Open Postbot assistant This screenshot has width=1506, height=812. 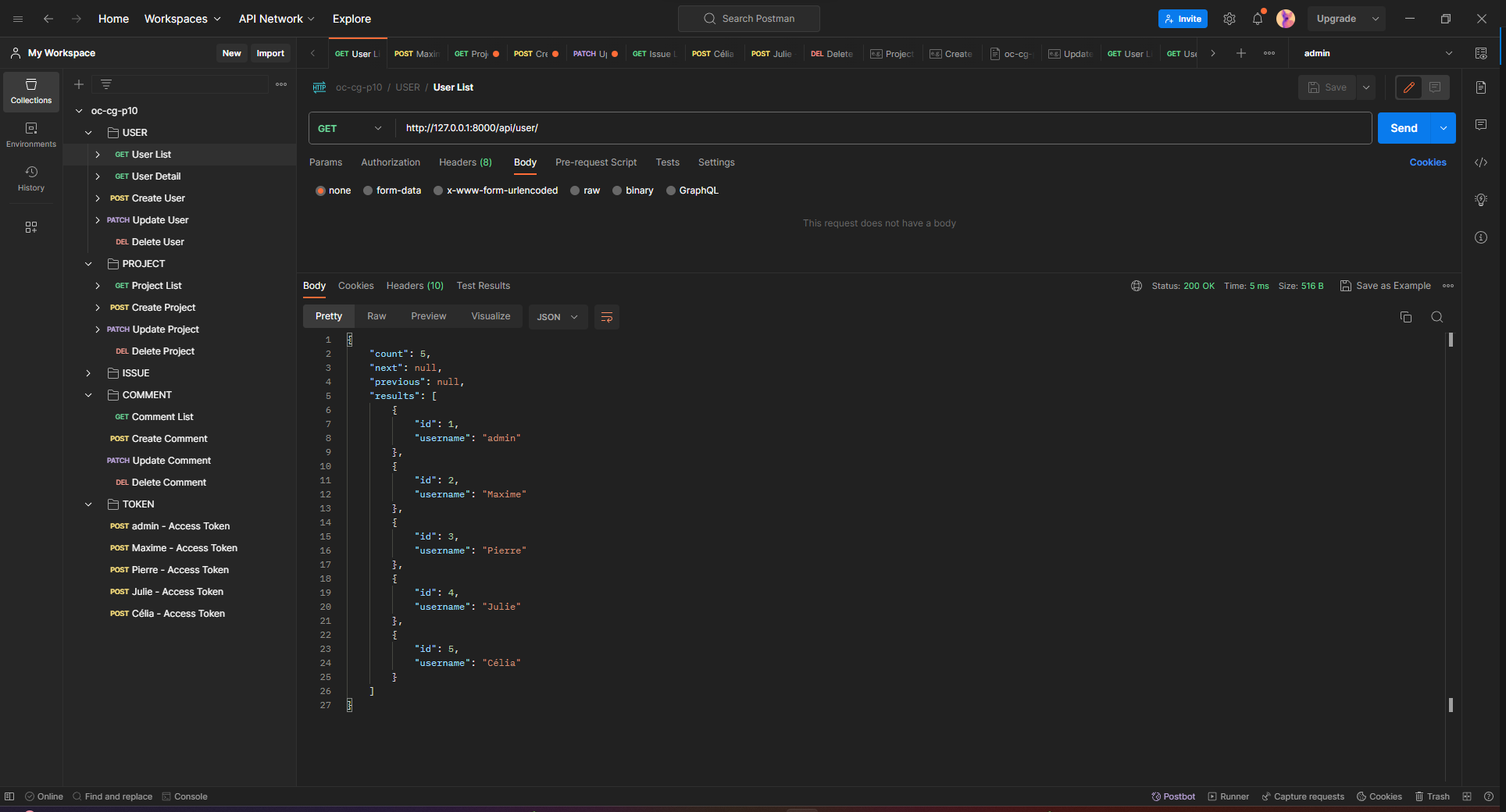coord(1173,796)
